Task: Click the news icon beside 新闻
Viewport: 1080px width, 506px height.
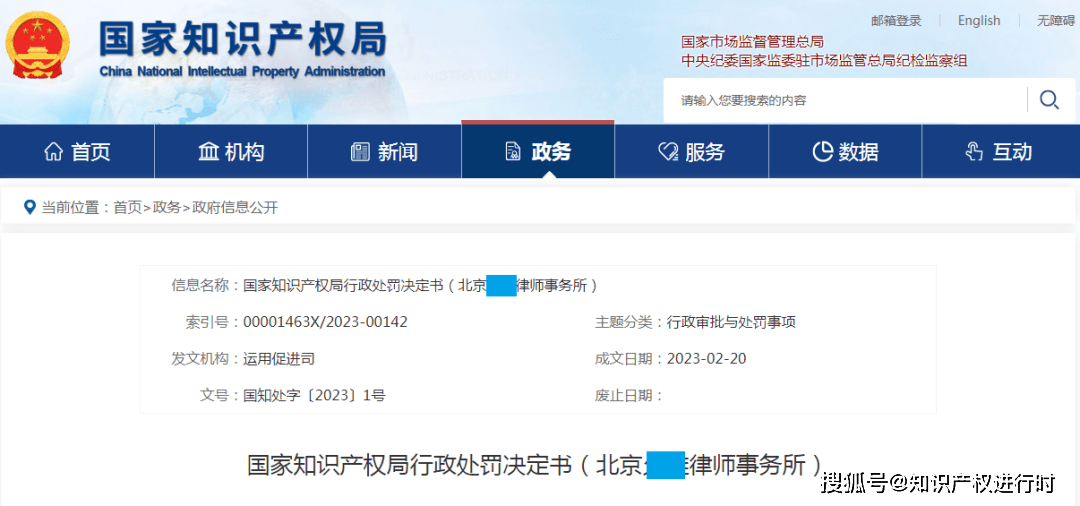Action: tap(360, 152)
